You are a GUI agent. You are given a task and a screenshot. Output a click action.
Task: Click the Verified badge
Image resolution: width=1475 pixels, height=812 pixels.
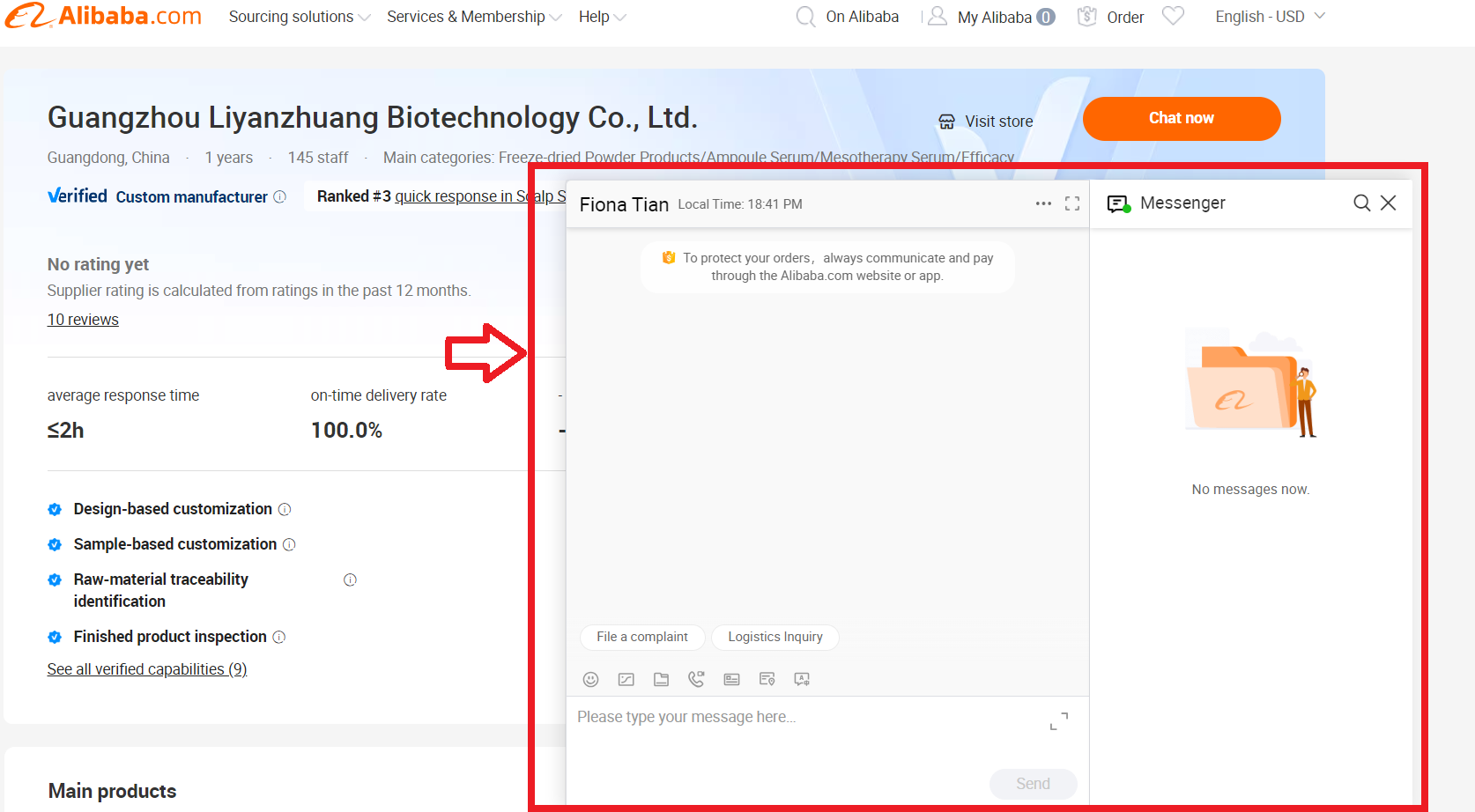[78, 196]
